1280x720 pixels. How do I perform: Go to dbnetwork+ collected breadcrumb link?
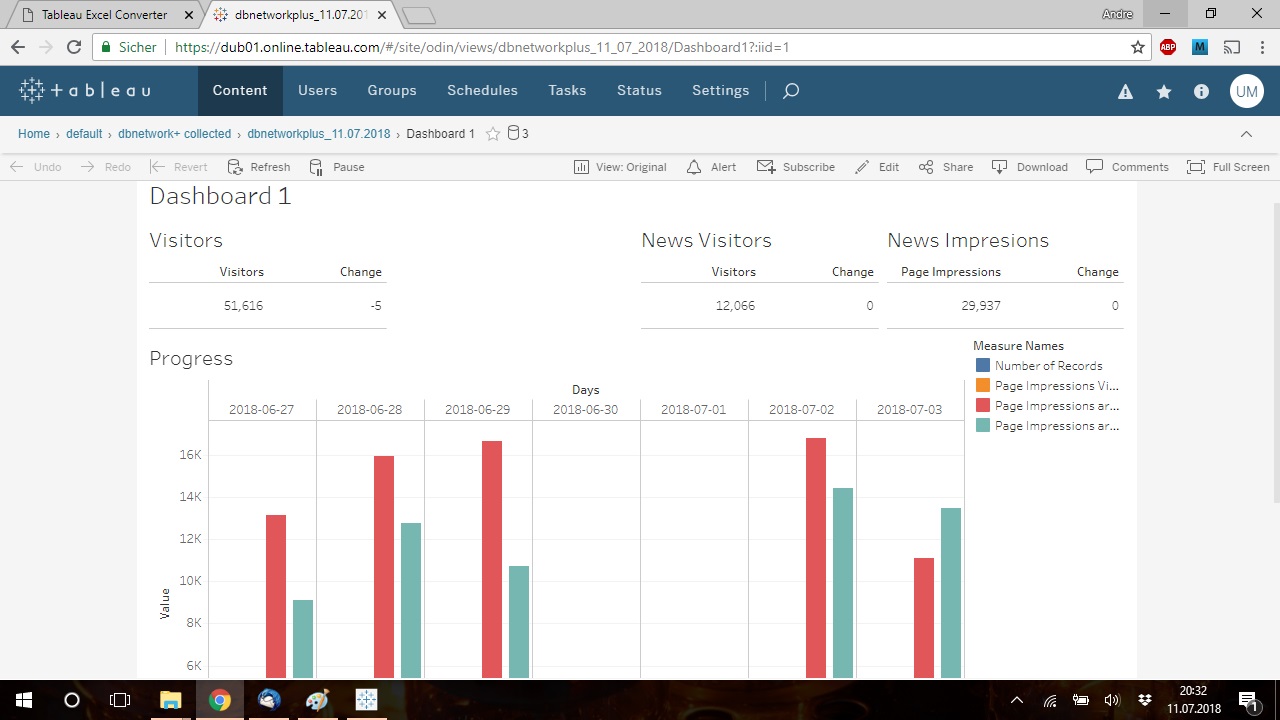[x=174, y=134]
